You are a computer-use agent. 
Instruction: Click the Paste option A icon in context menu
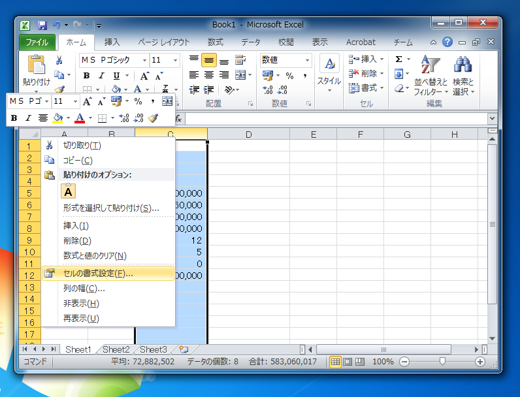click(x=68, y=191)
